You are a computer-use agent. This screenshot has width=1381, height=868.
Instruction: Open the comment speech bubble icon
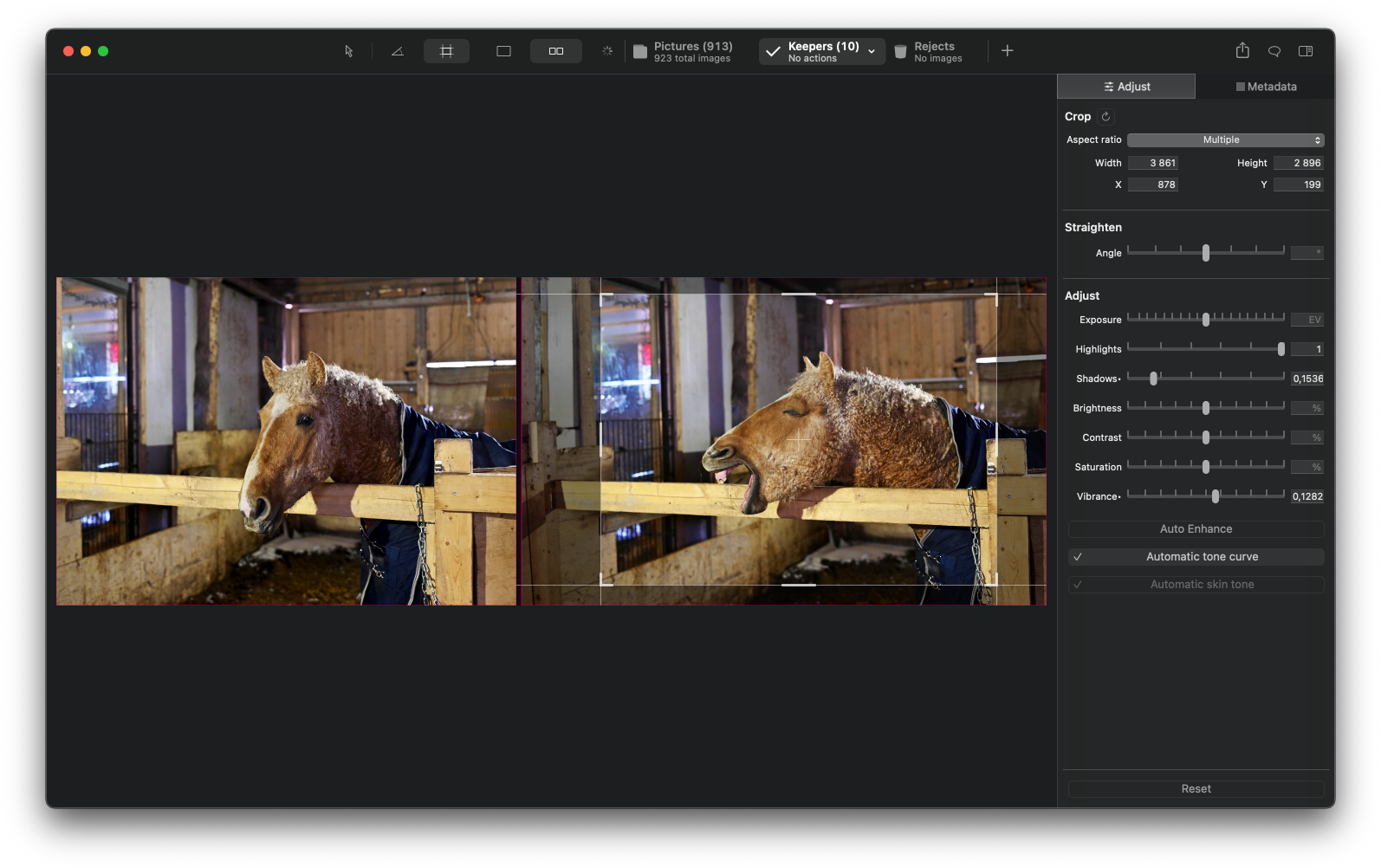[1274, 51]
